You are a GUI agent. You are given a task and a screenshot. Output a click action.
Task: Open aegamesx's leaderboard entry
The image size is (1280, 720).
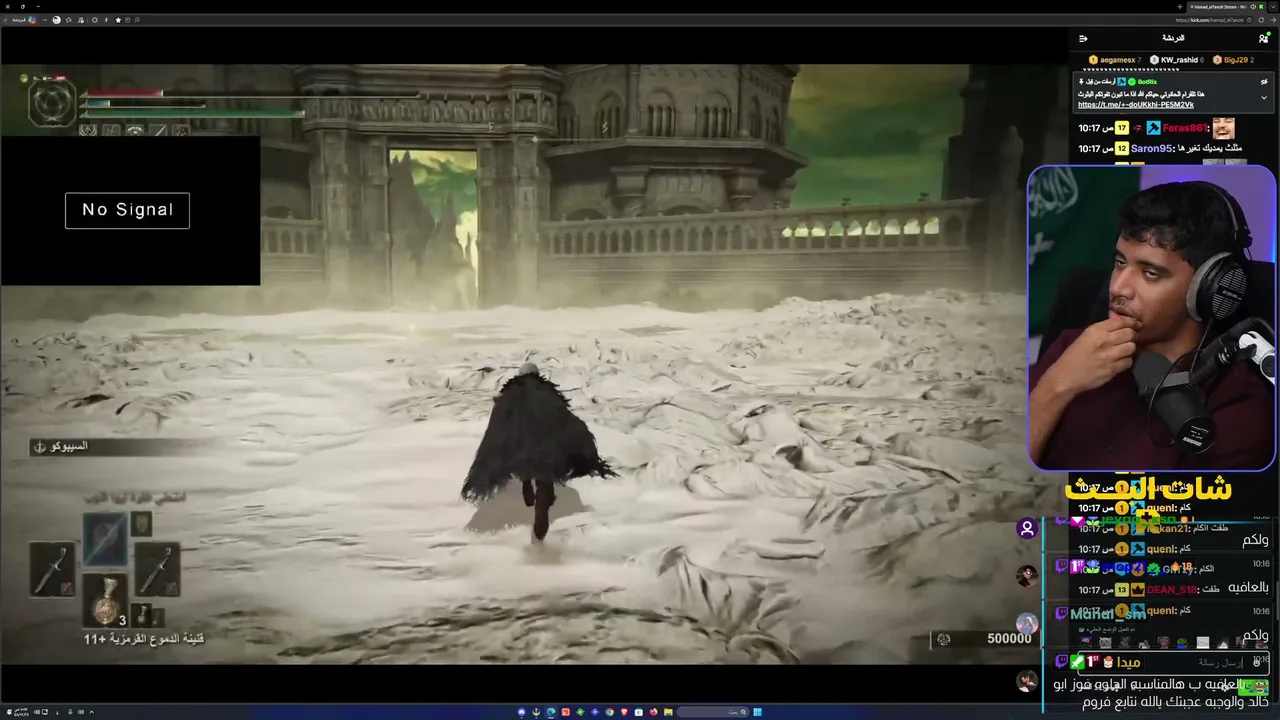click(x=1114, y=60)
